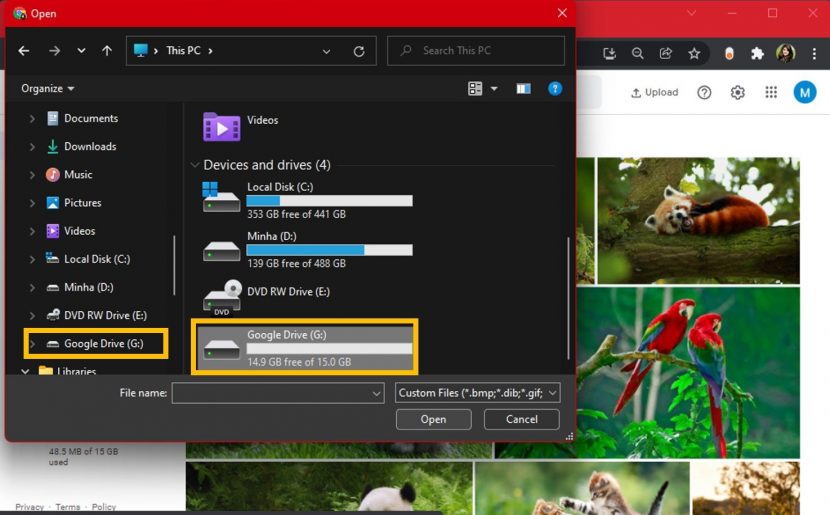Expand the Documents tree node

32,119
